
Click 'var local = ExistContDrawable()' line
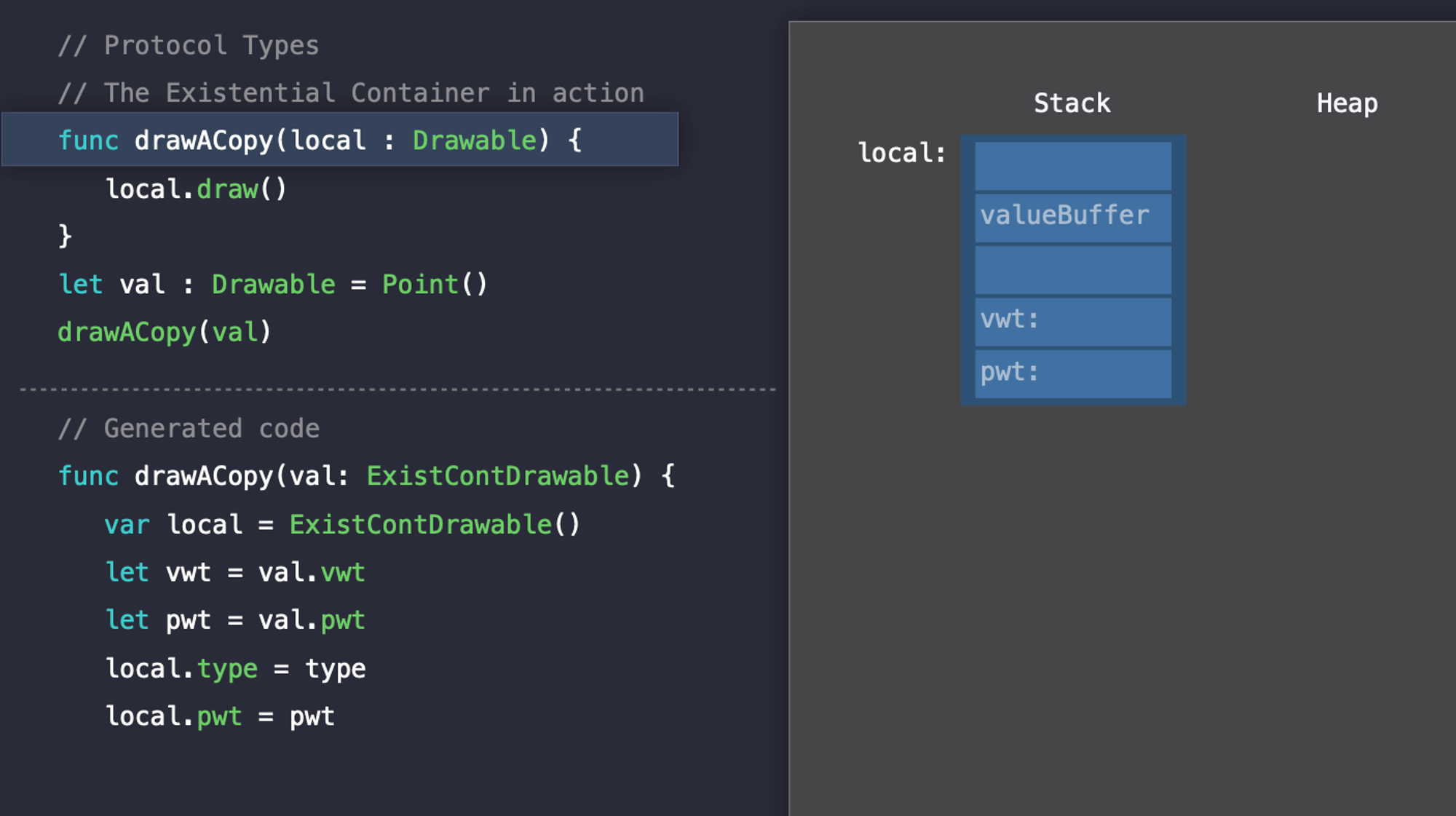click(343, 525)
